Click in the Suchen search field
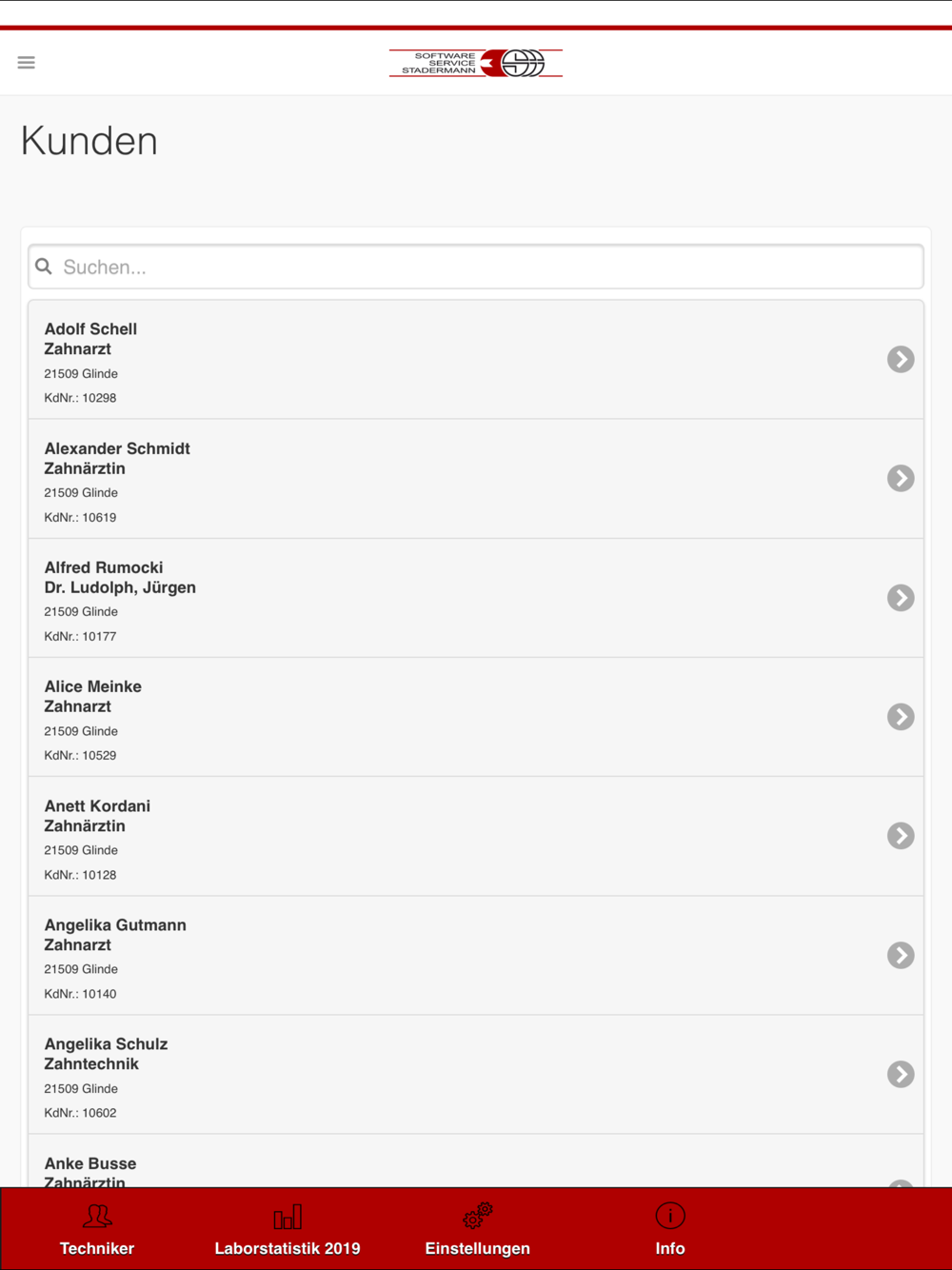 coord(476,267)
